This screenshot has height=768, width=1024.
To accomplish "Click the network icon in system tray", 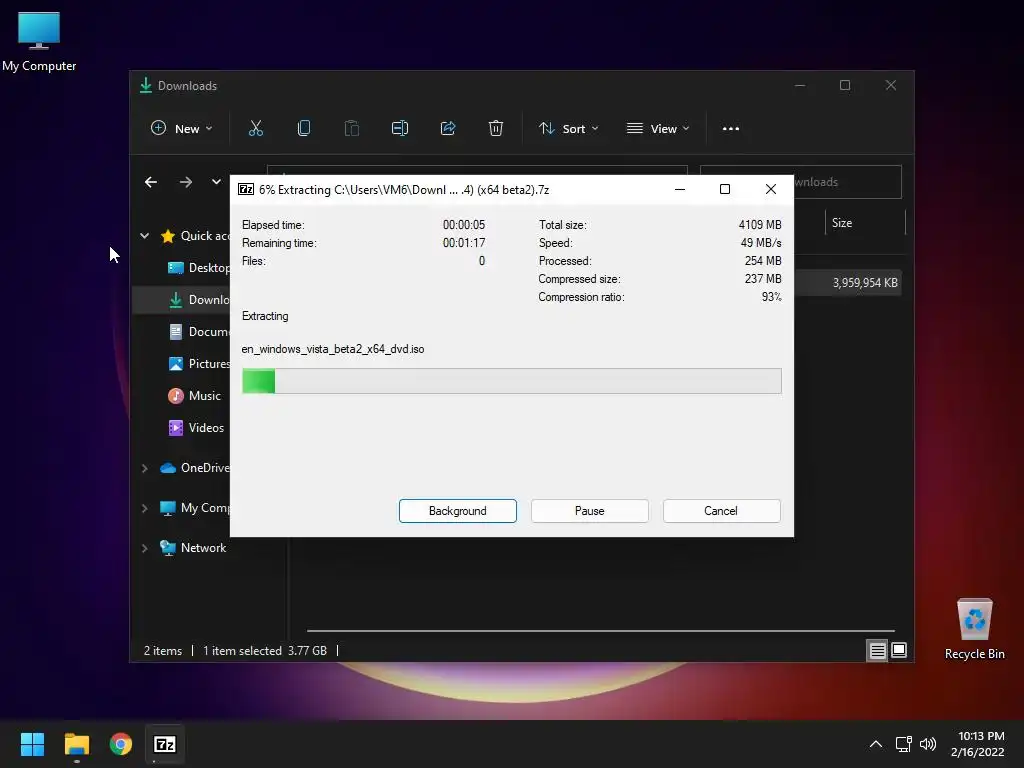I will (904, 744).
